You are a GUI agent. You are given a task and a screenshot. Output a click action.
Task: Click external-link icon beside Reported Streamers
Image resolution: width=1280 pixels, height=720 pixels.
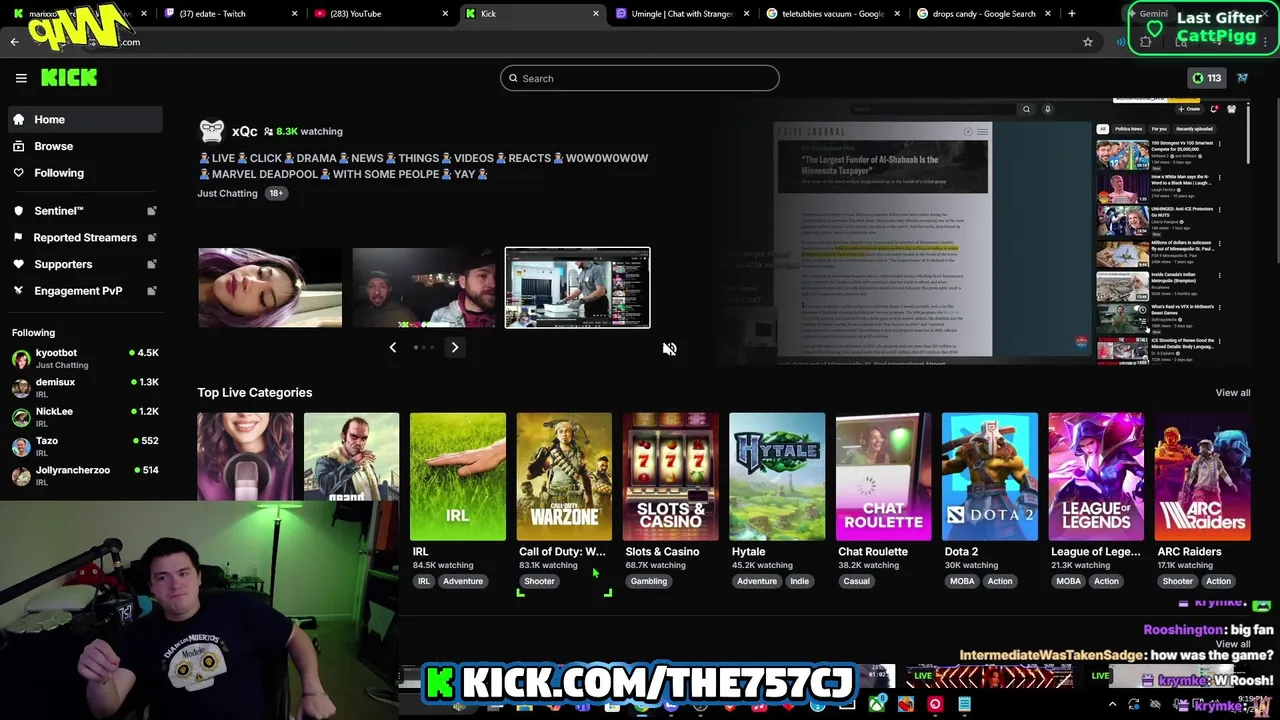152,238
